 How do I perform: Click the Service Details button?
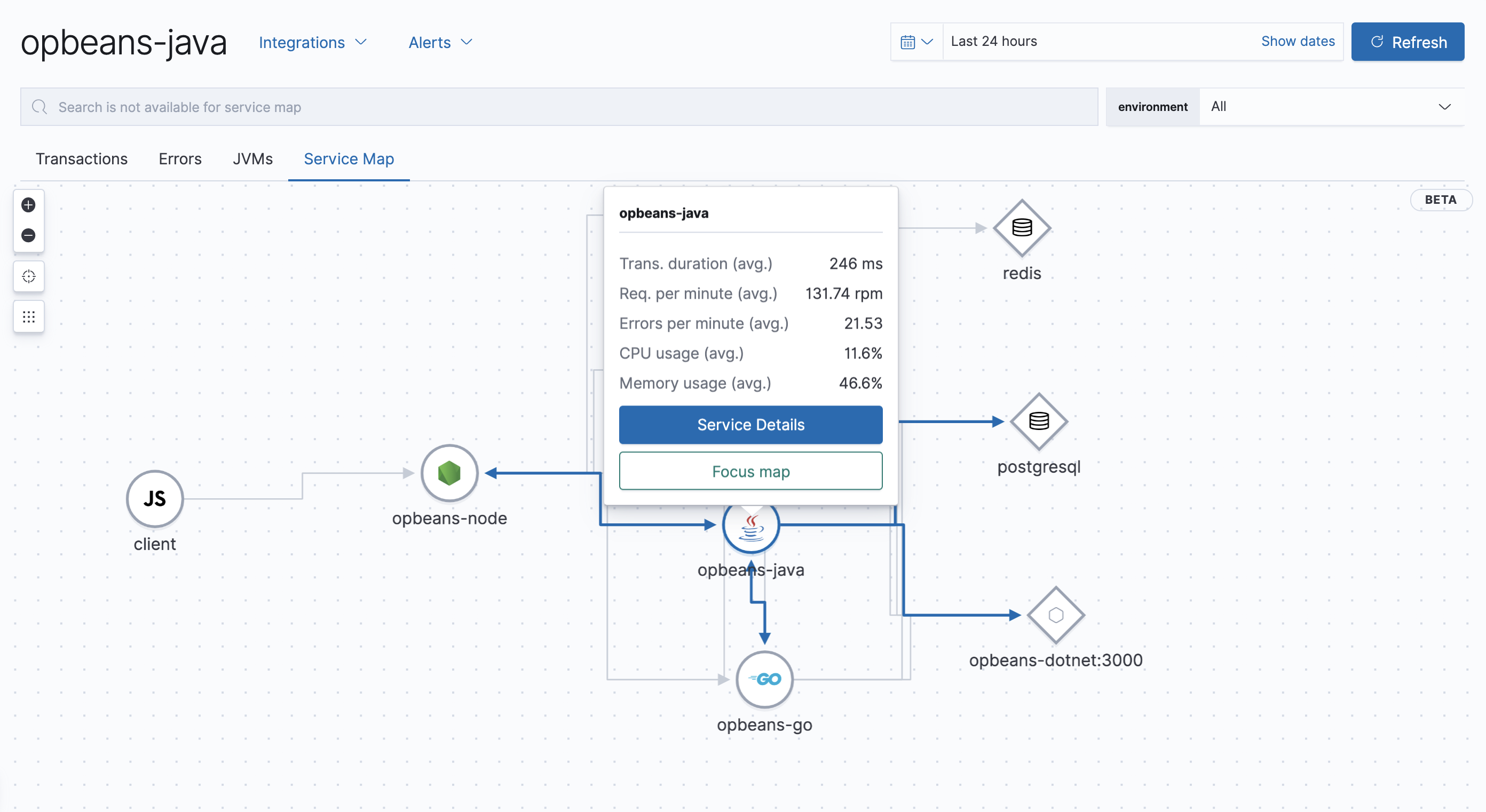point(750,425)
